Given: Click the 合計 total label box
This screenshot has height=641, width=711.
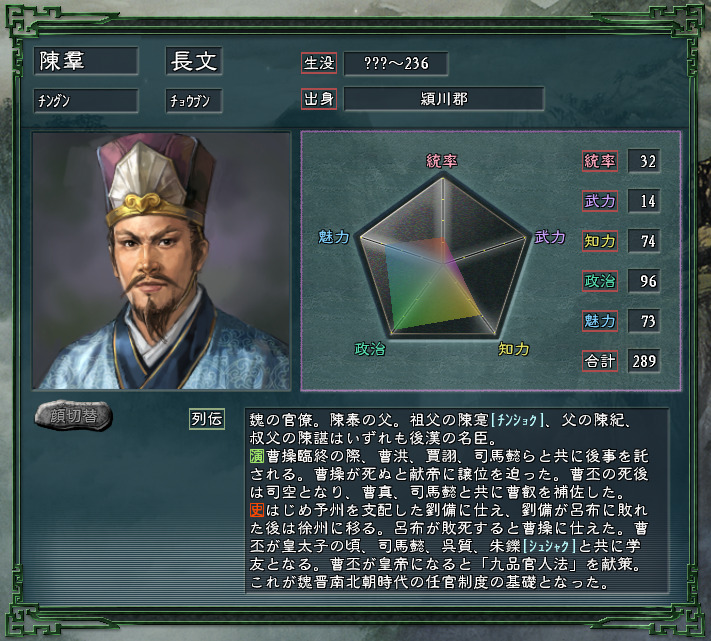Looking at the screenshot, I should (x=599, y=361).
